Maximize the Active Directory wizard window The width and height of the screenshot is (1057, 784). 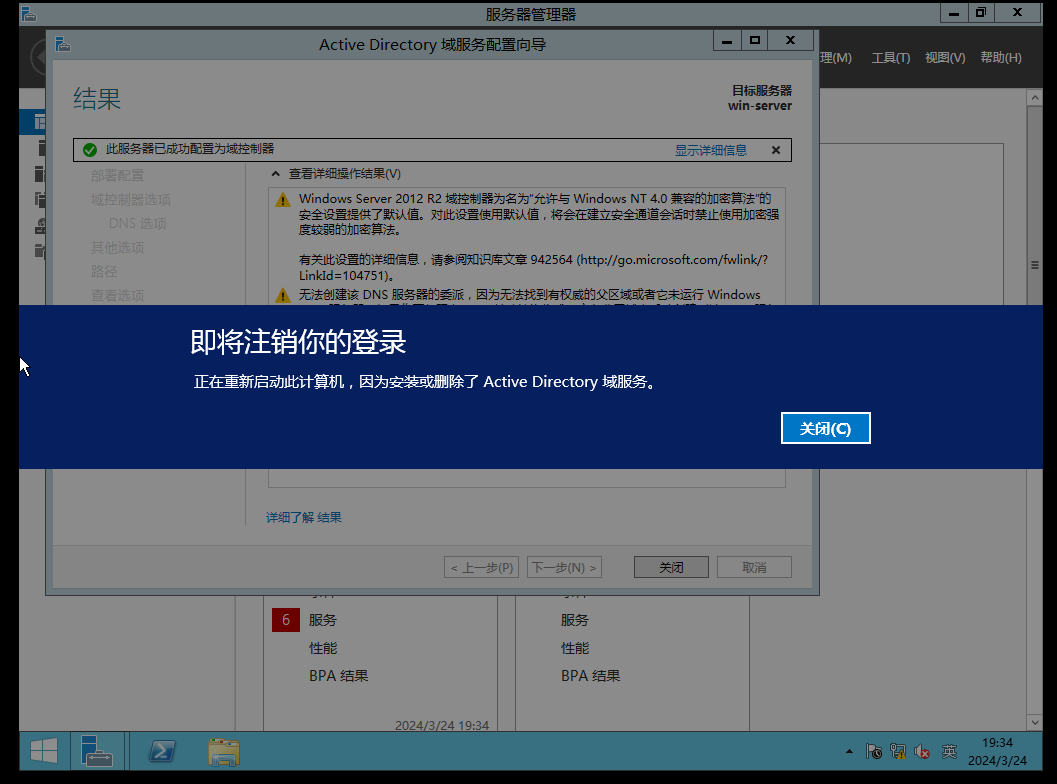[755, 41]
